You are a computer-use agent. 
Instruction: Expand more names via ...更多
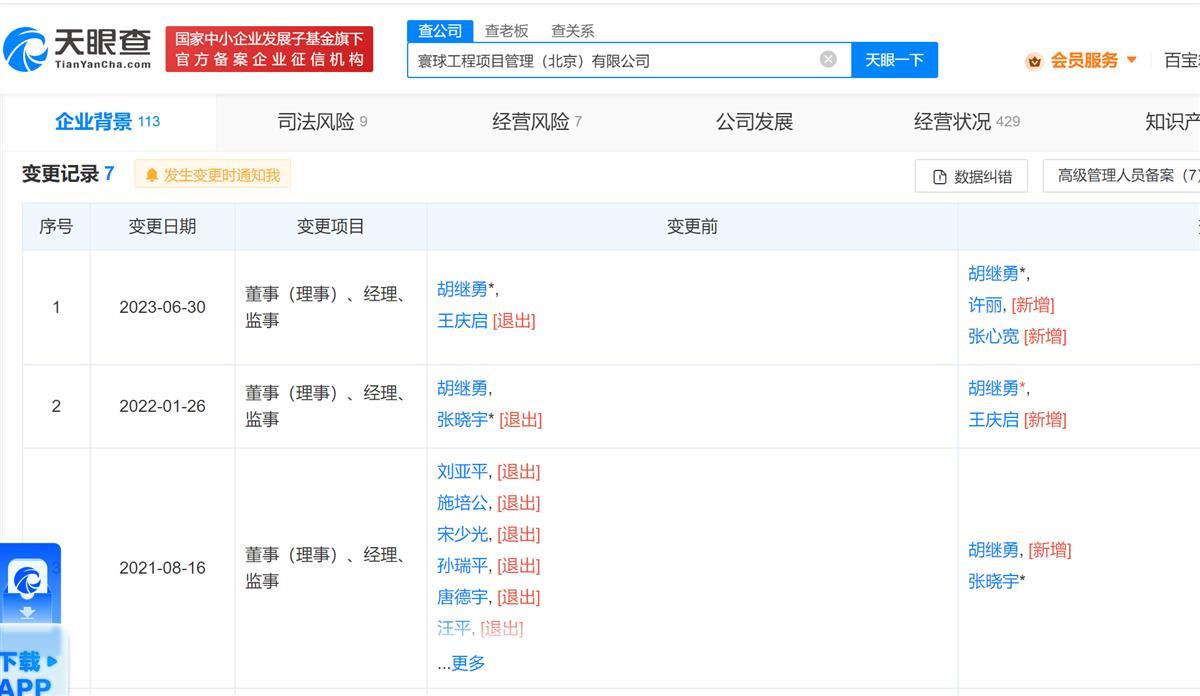pos(461,663)
